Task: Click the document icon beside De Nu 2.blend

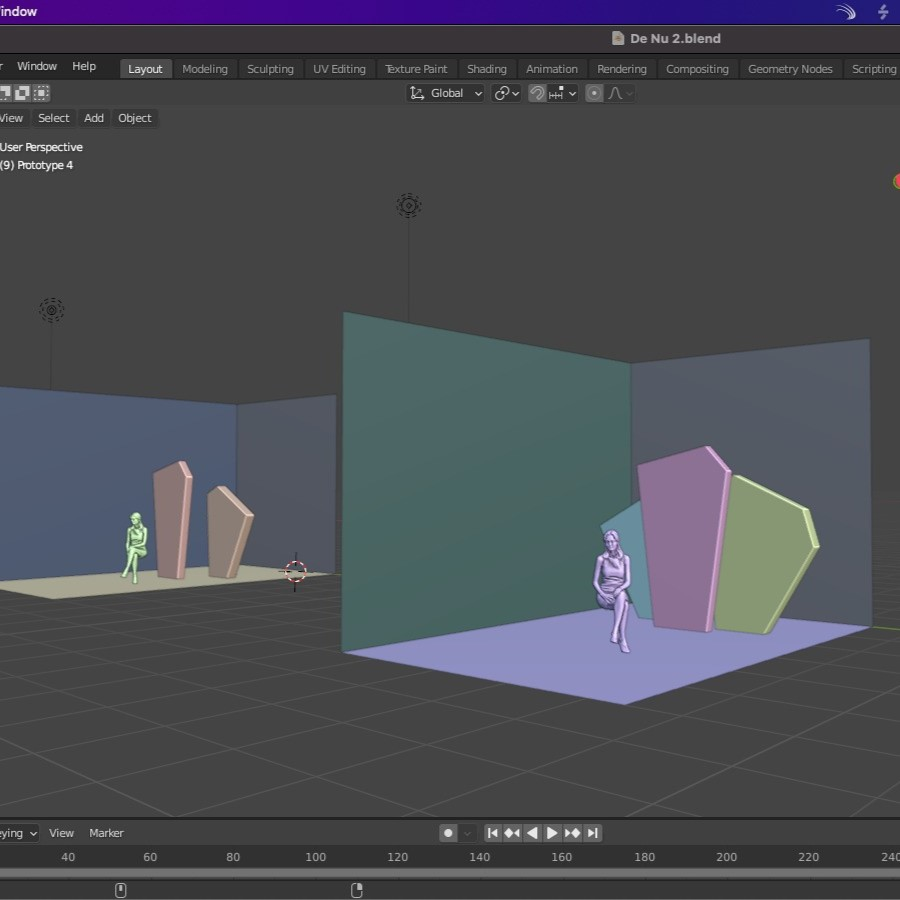Action: [618, 39]
